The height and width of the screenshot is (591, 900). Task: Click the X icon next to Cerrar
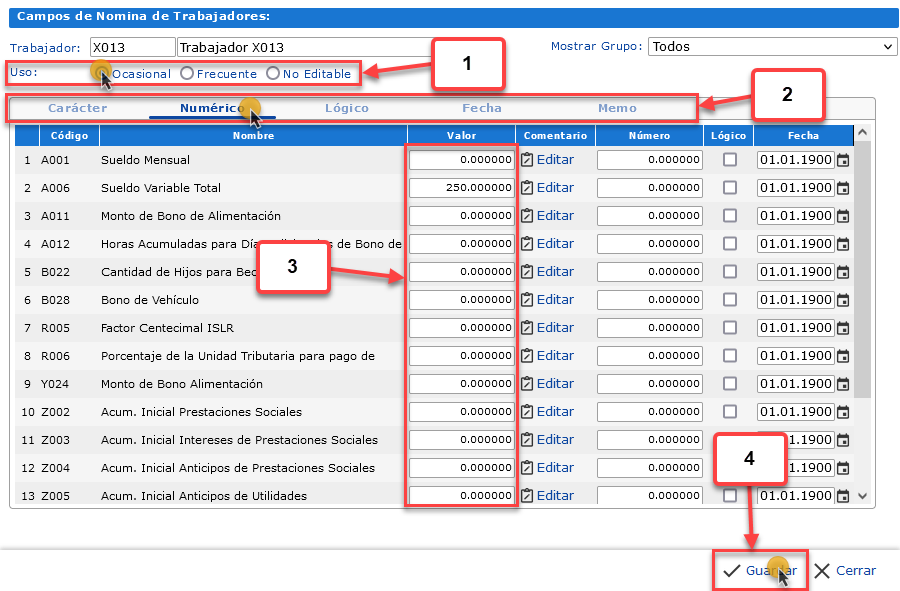coord(822,571)
